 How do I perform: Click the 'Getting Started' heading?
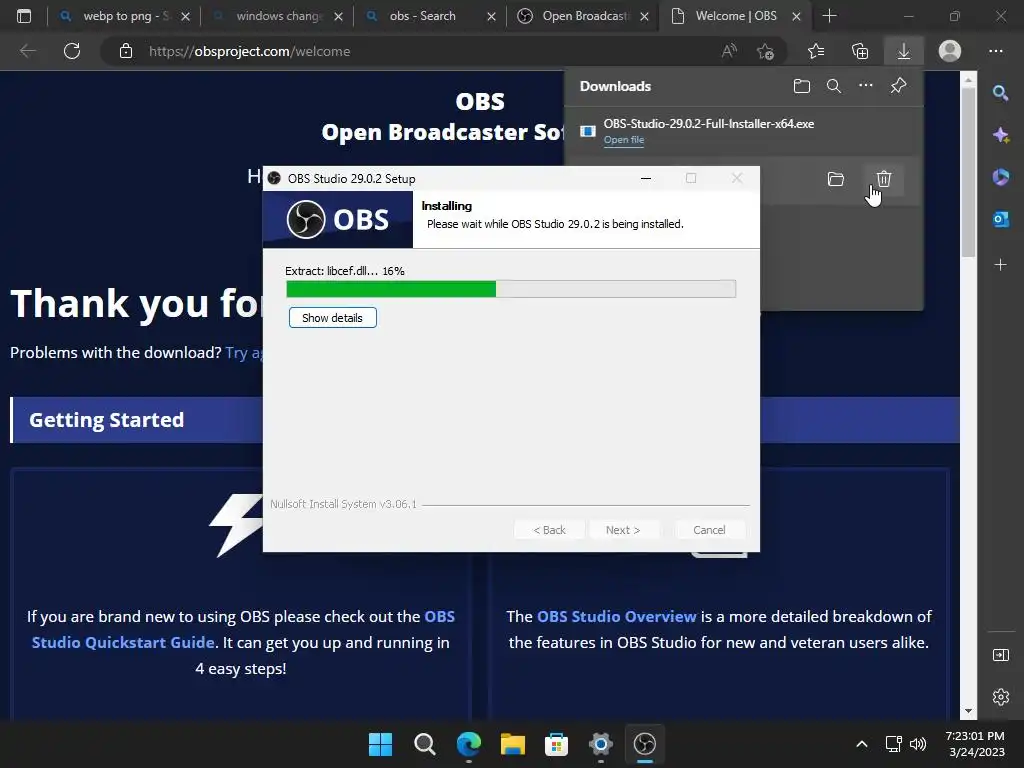(106, 420)
